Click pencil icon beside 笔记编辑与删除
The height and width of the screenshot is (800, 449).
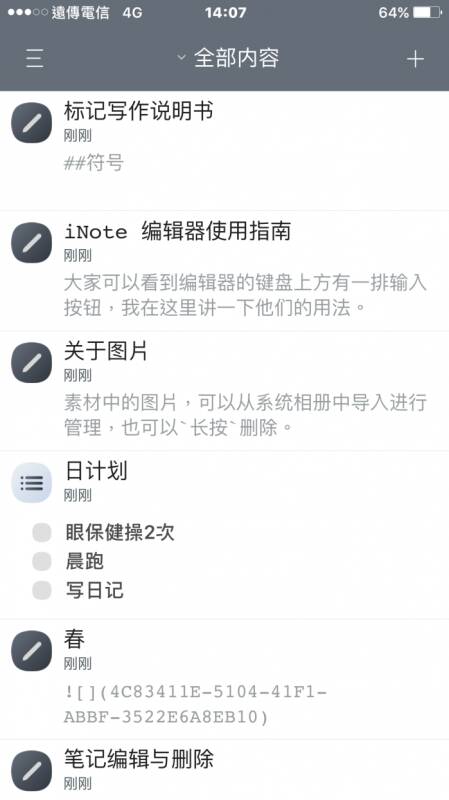click(32, 771)
